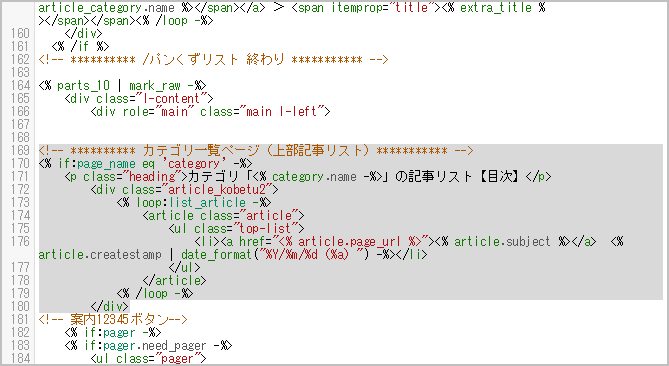Image resolution: width=669 pixels, height=366 pixels.
Task: Click the parts_10 | mark_raw code line
Action: click(x=122, y=85)
